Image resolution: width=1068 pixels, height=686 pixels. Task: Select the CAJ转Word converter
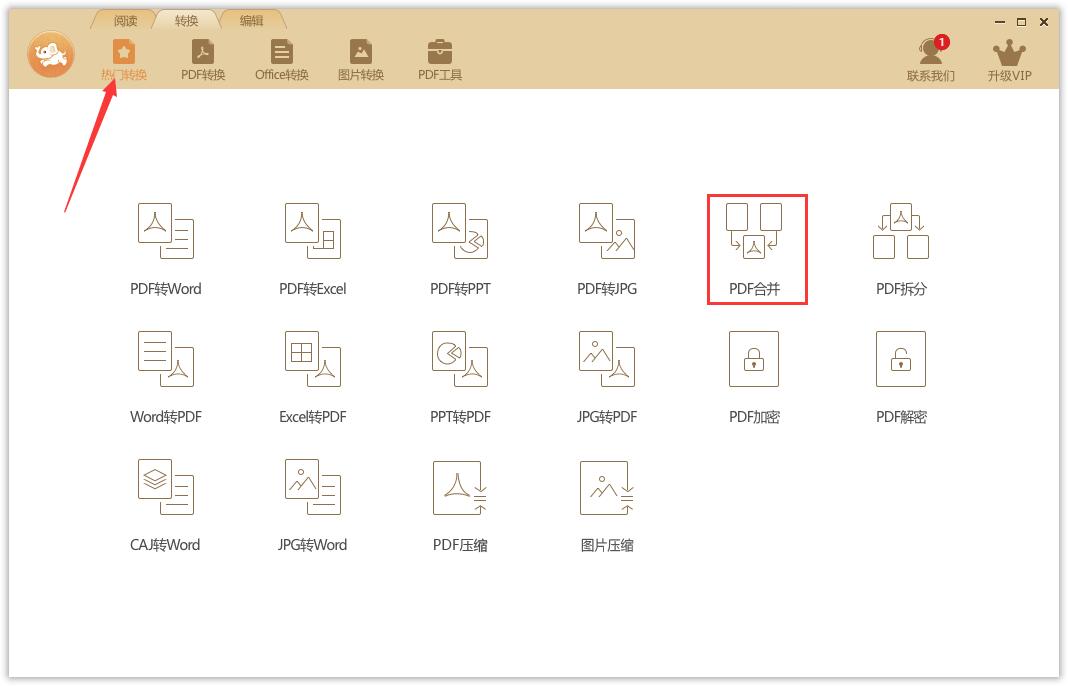166,504
